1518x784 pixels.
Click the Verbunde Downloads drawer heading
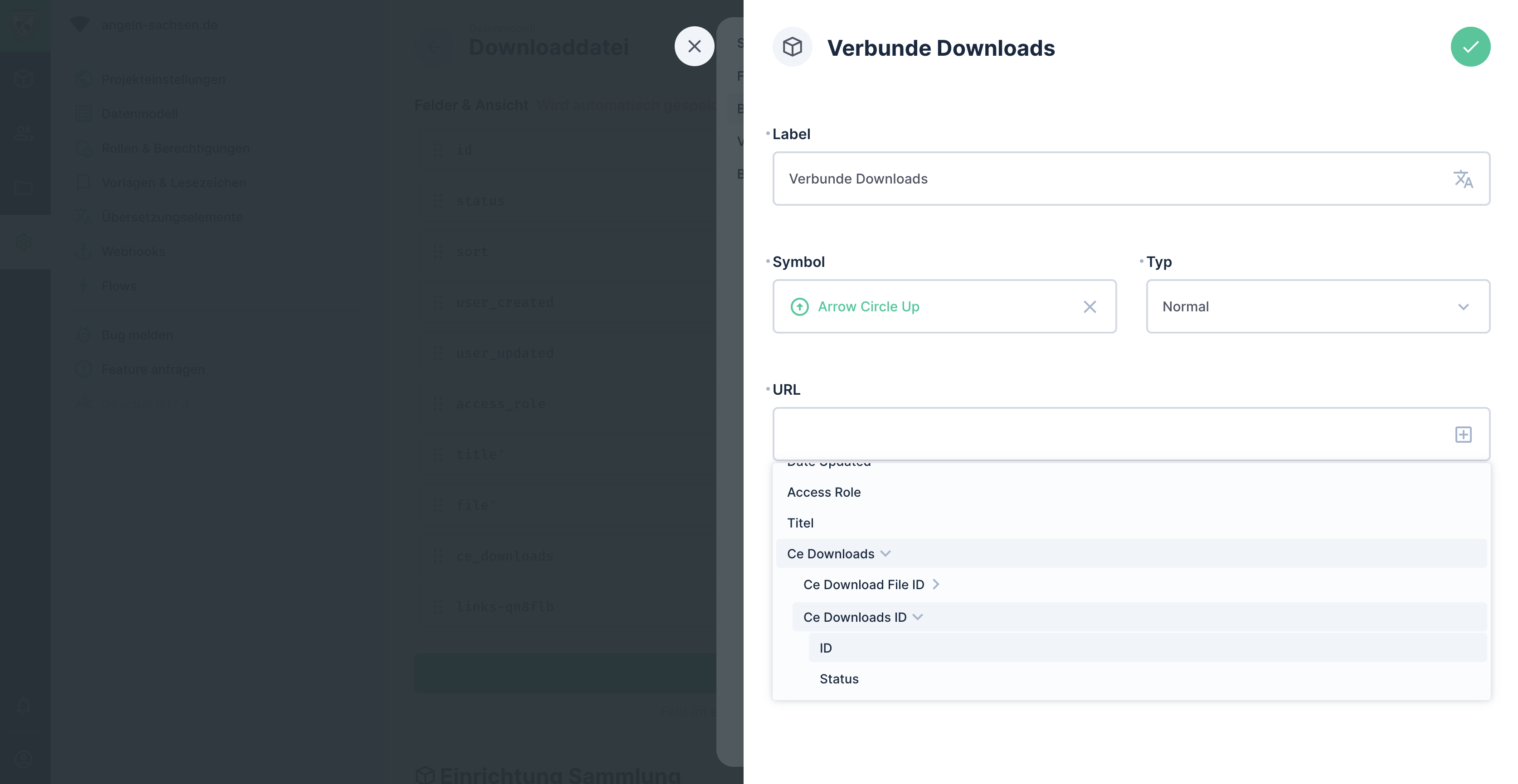click(x=940, y=48)
